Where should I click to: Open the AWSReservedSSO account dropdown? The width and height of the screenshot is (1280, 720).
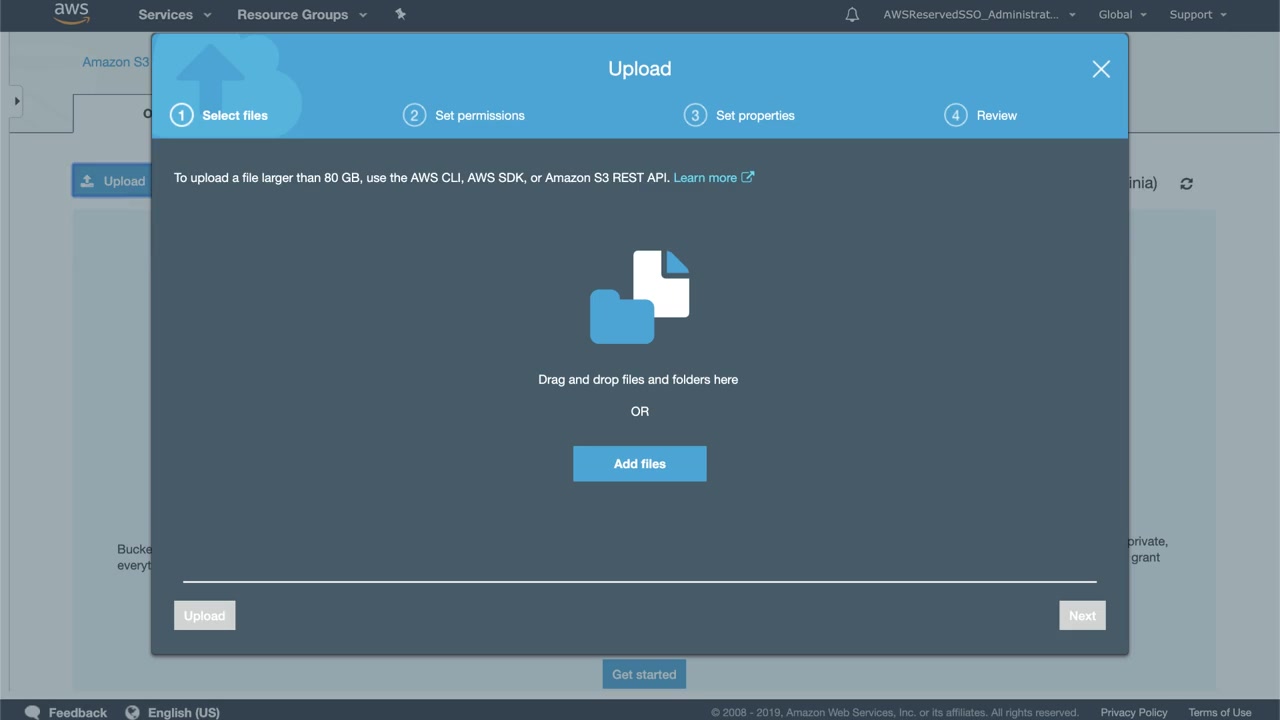979,15
